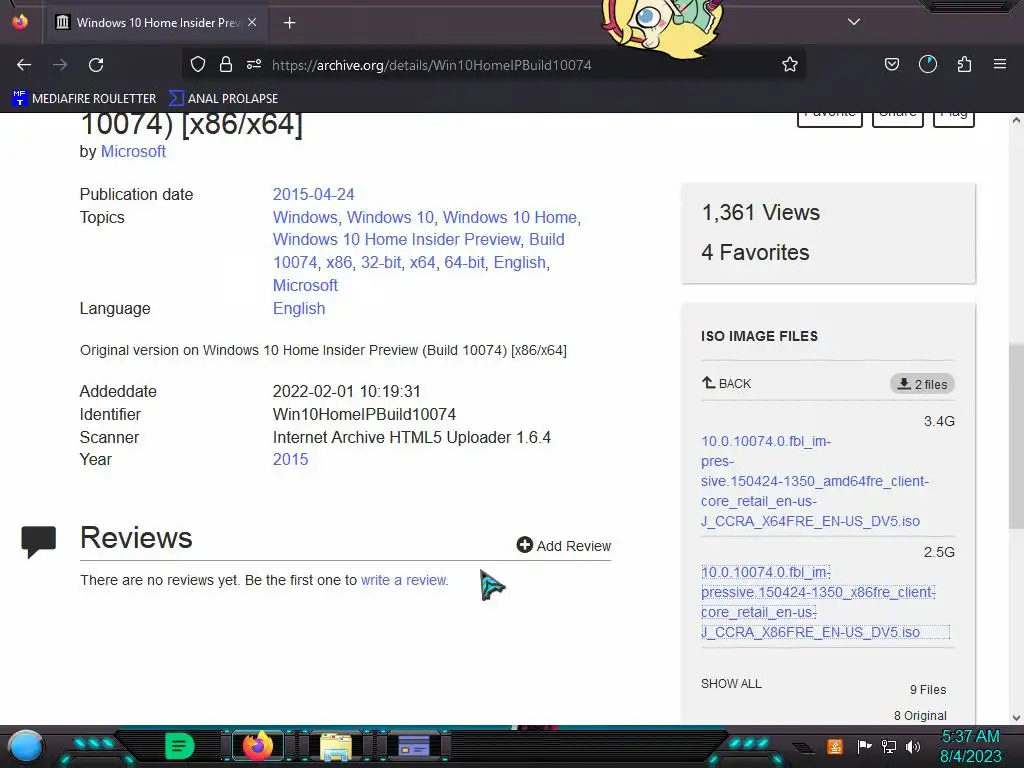Open the Microsoft author link
The width and height of the screenshot is (1024, 768).
coord(133,152)
